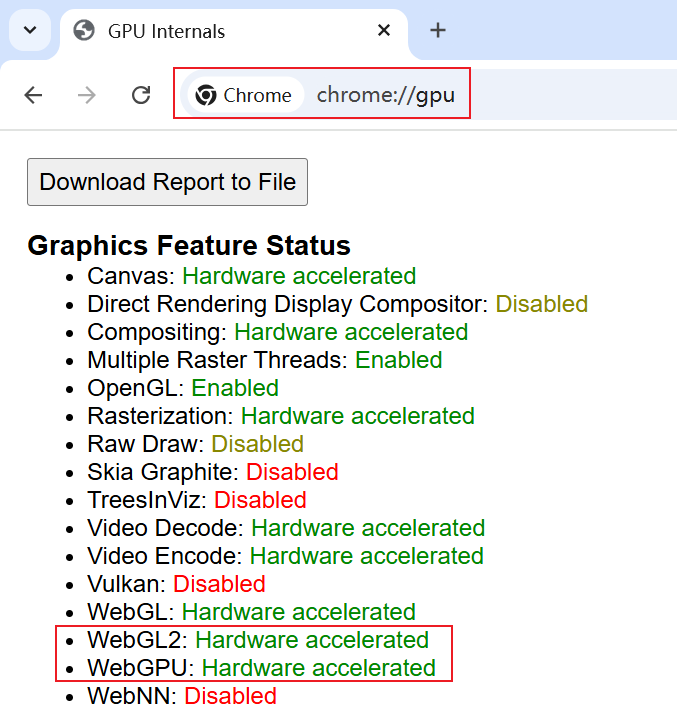The height and width of the screenshot is (720, 677).
Task: Click the forward navigation arrow
Action: tap(87, 96)
